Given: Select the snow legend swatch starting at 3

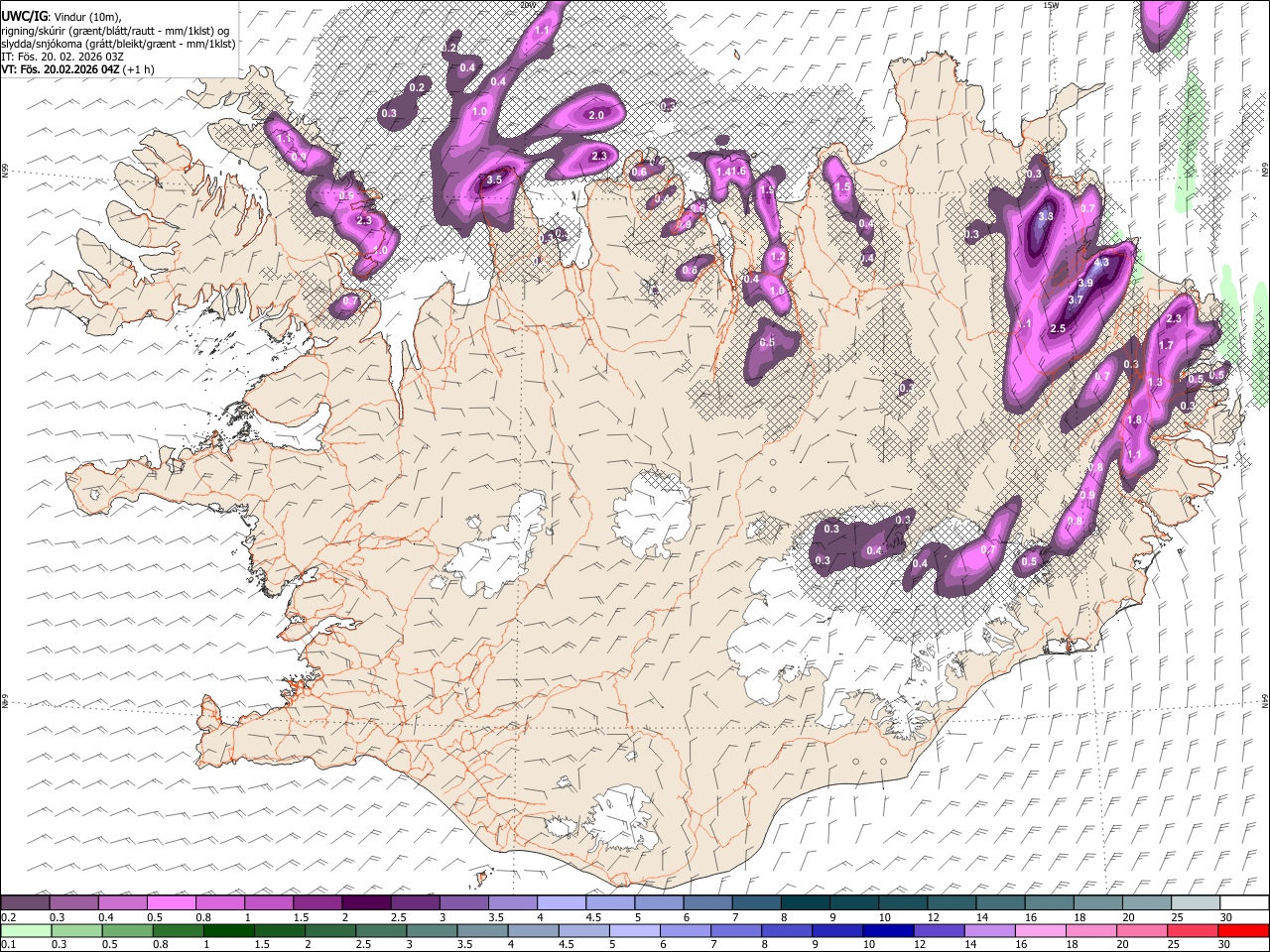Looking at the screenshot, I should (462, 903).
